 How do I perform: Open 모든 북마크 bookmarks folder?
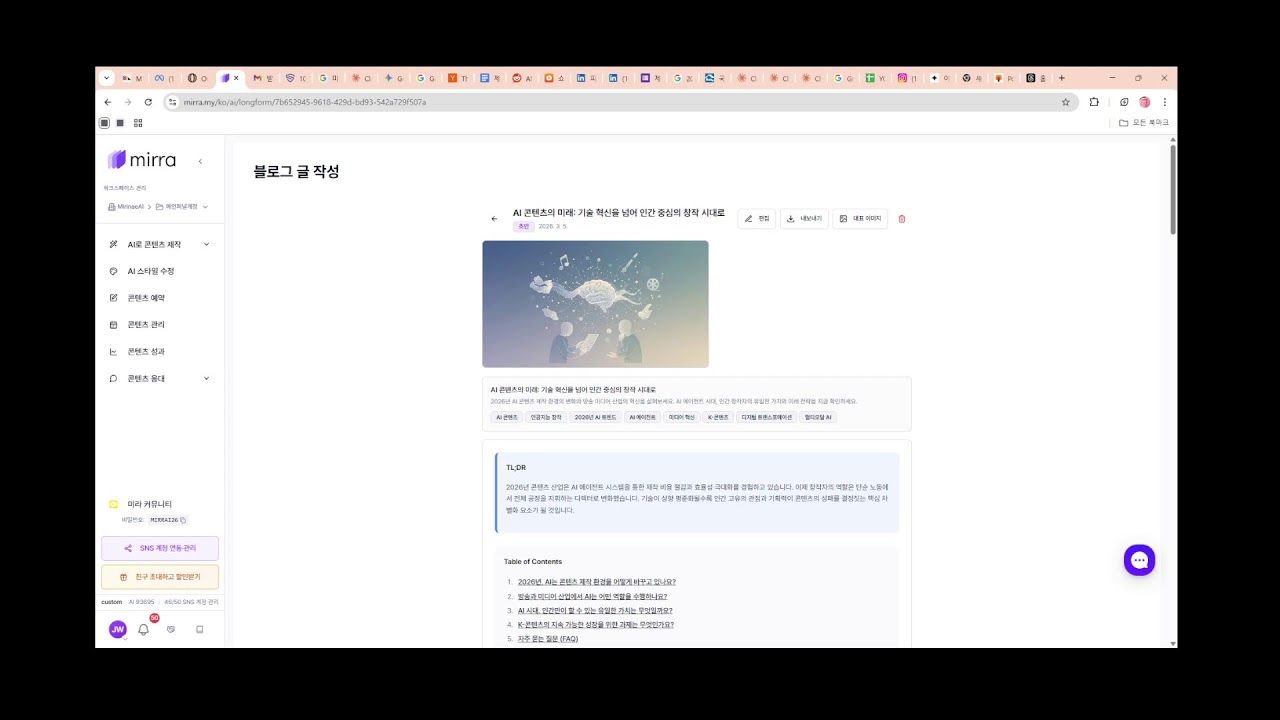1144,123
